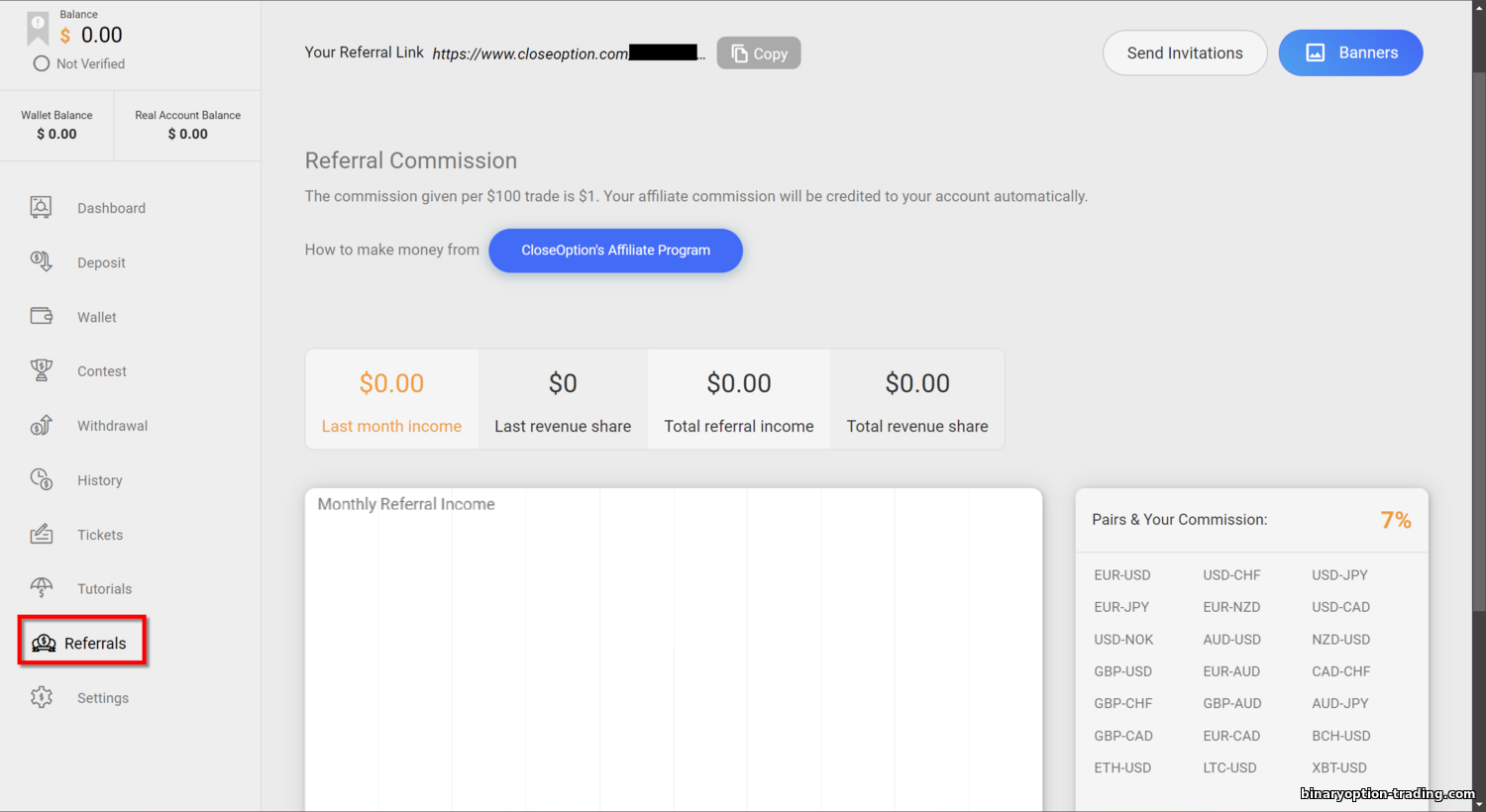Viewport: 1486px width, 812px height.
Task: Click the History clock icon
Action: click(x=41, y=479)
